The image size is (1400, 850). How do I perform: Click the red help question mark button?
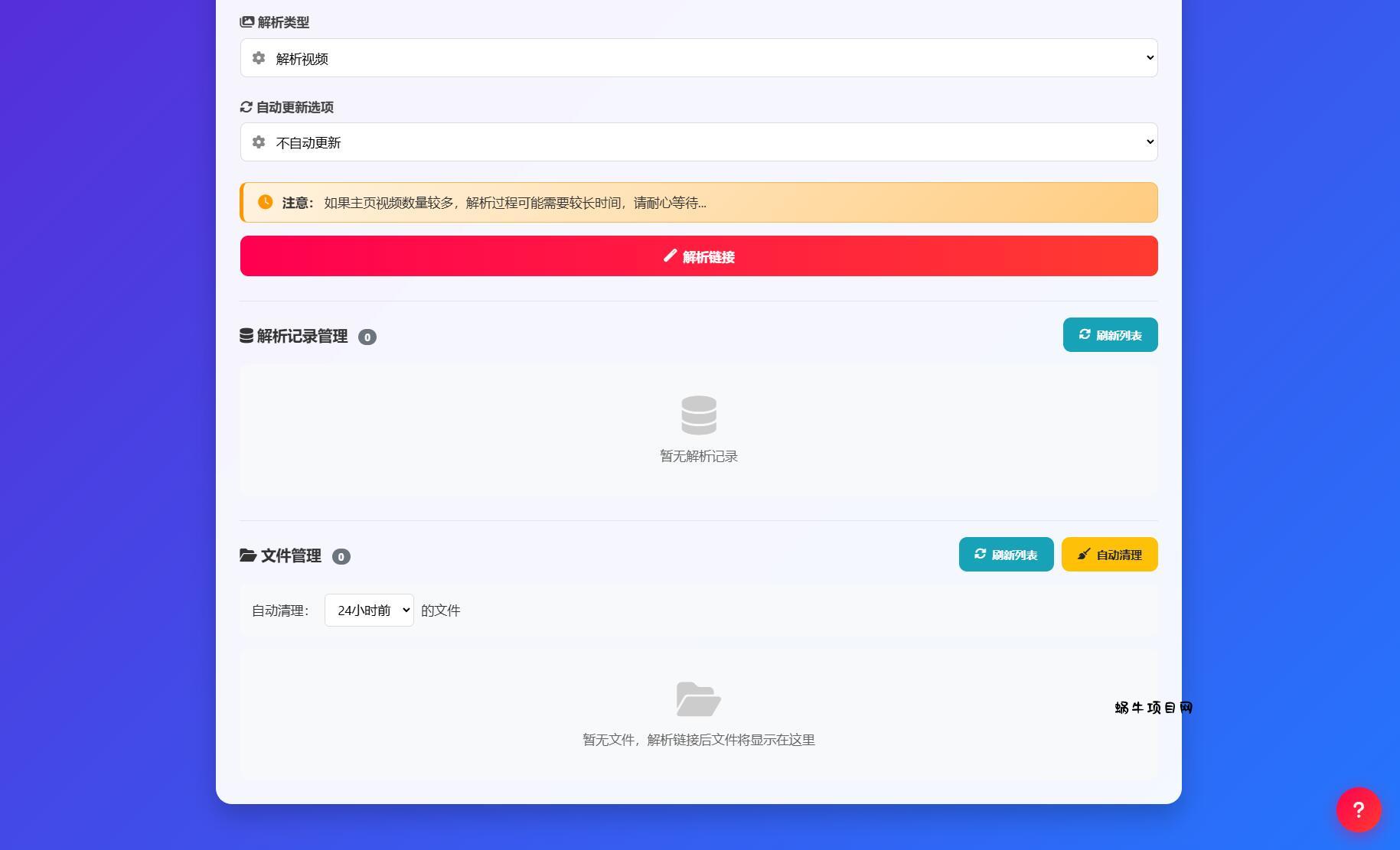click(x=1358, y=809)
